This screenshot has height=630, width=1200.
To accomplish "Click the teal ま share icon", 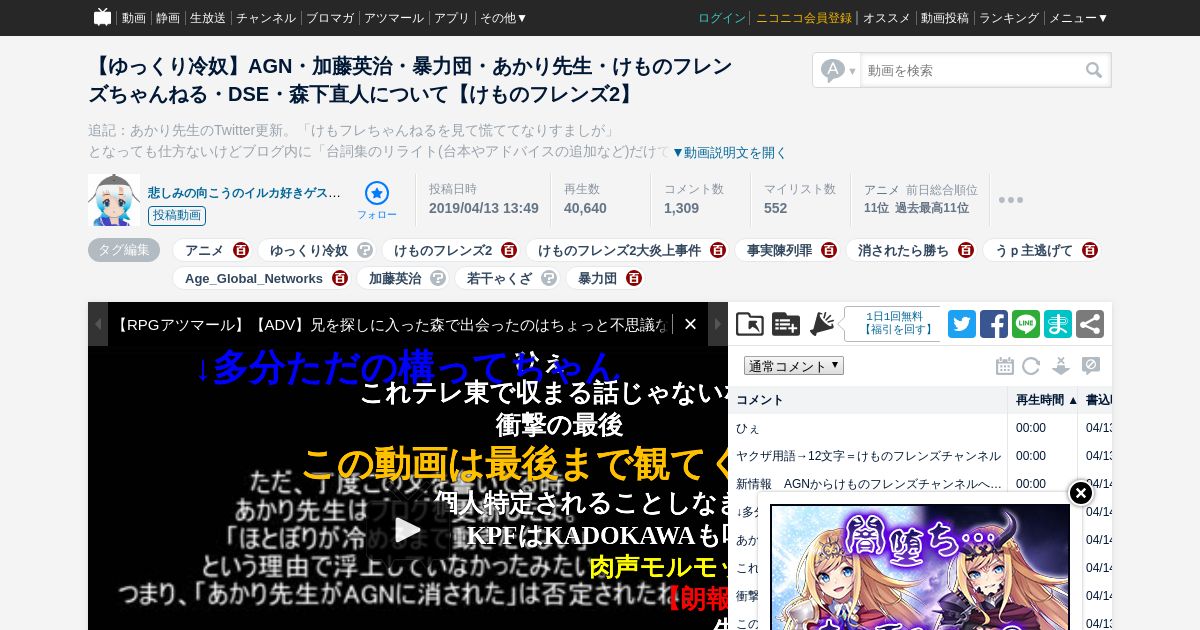I will point(1058,324).
